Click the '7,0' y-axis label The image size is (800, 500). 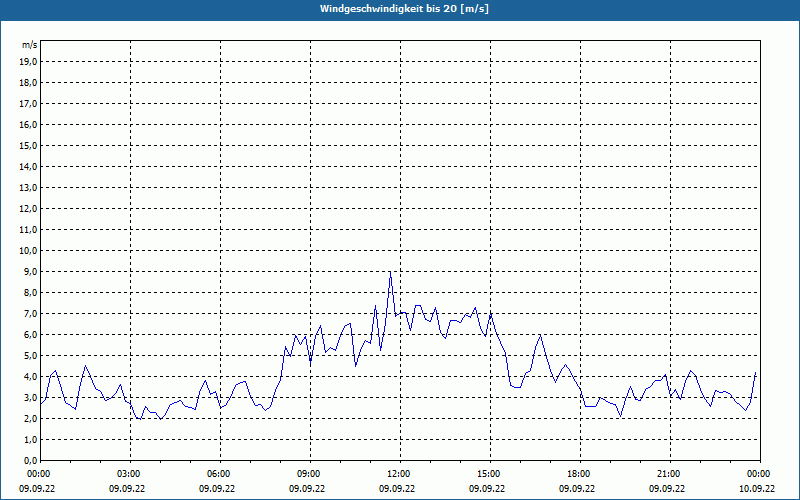tap(31, 313)
